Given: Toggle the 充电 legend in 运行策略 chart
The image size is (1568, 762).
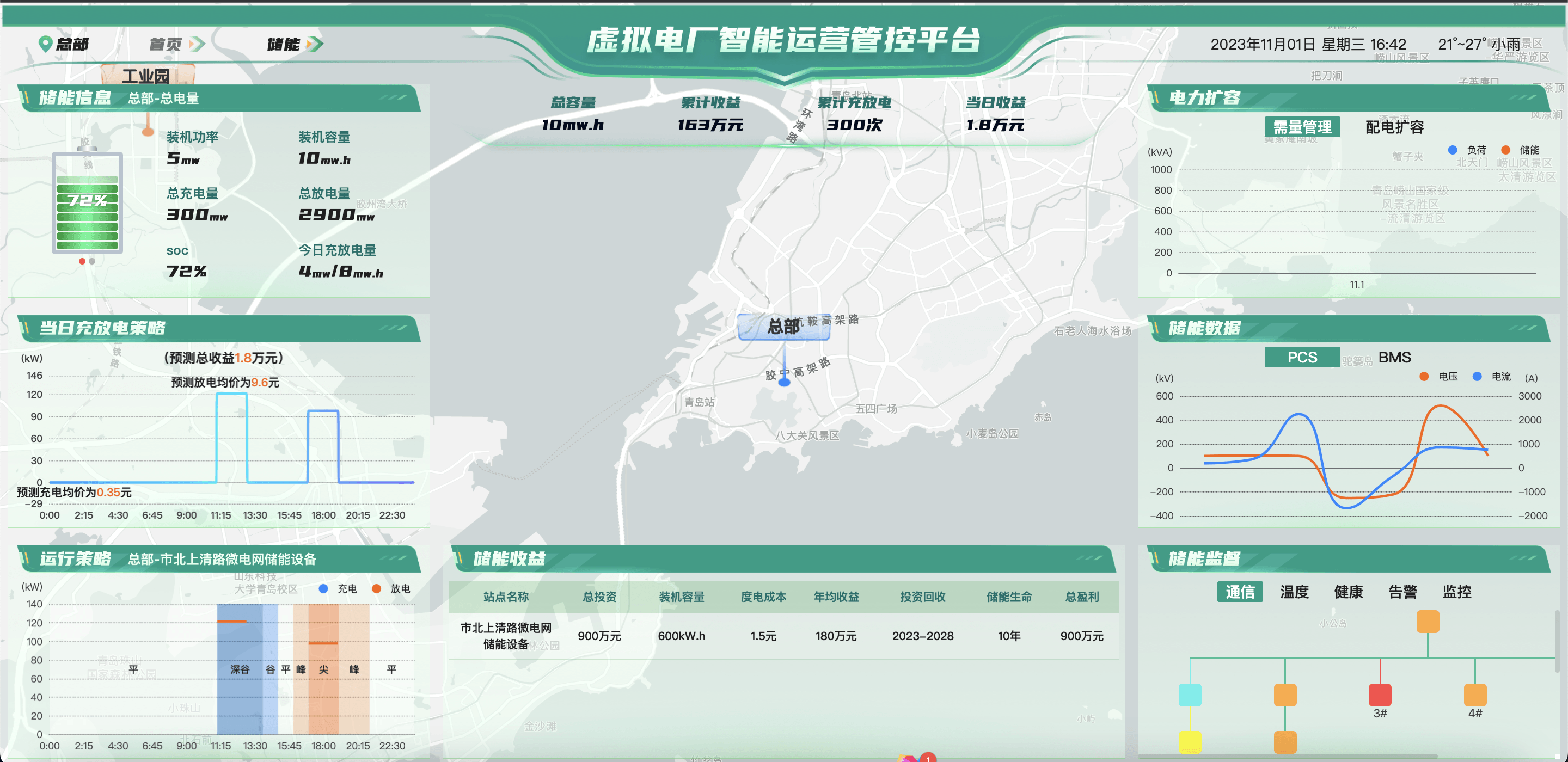Looking at the screenshot, I should (x=338, y=588).
